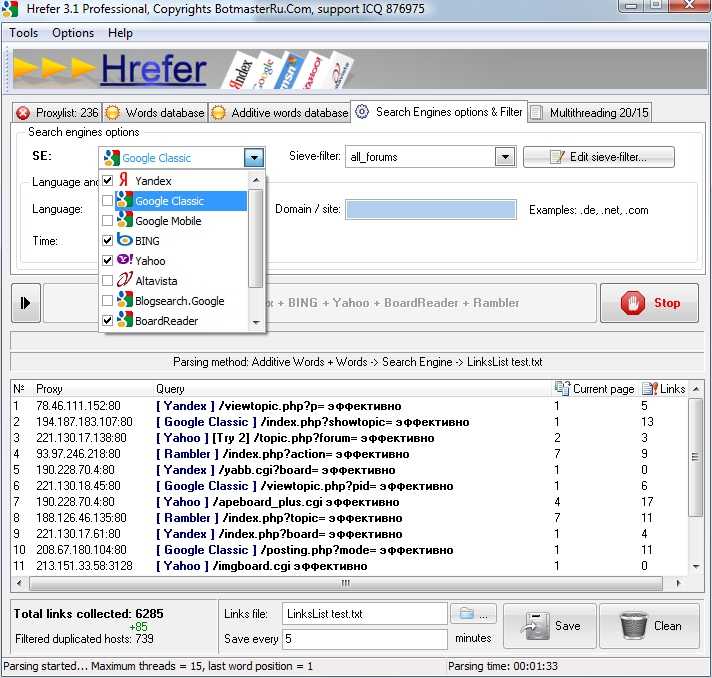Click the Google Mobile icon in list
Screen dimensions: 712x678
(x=124, y=220)
